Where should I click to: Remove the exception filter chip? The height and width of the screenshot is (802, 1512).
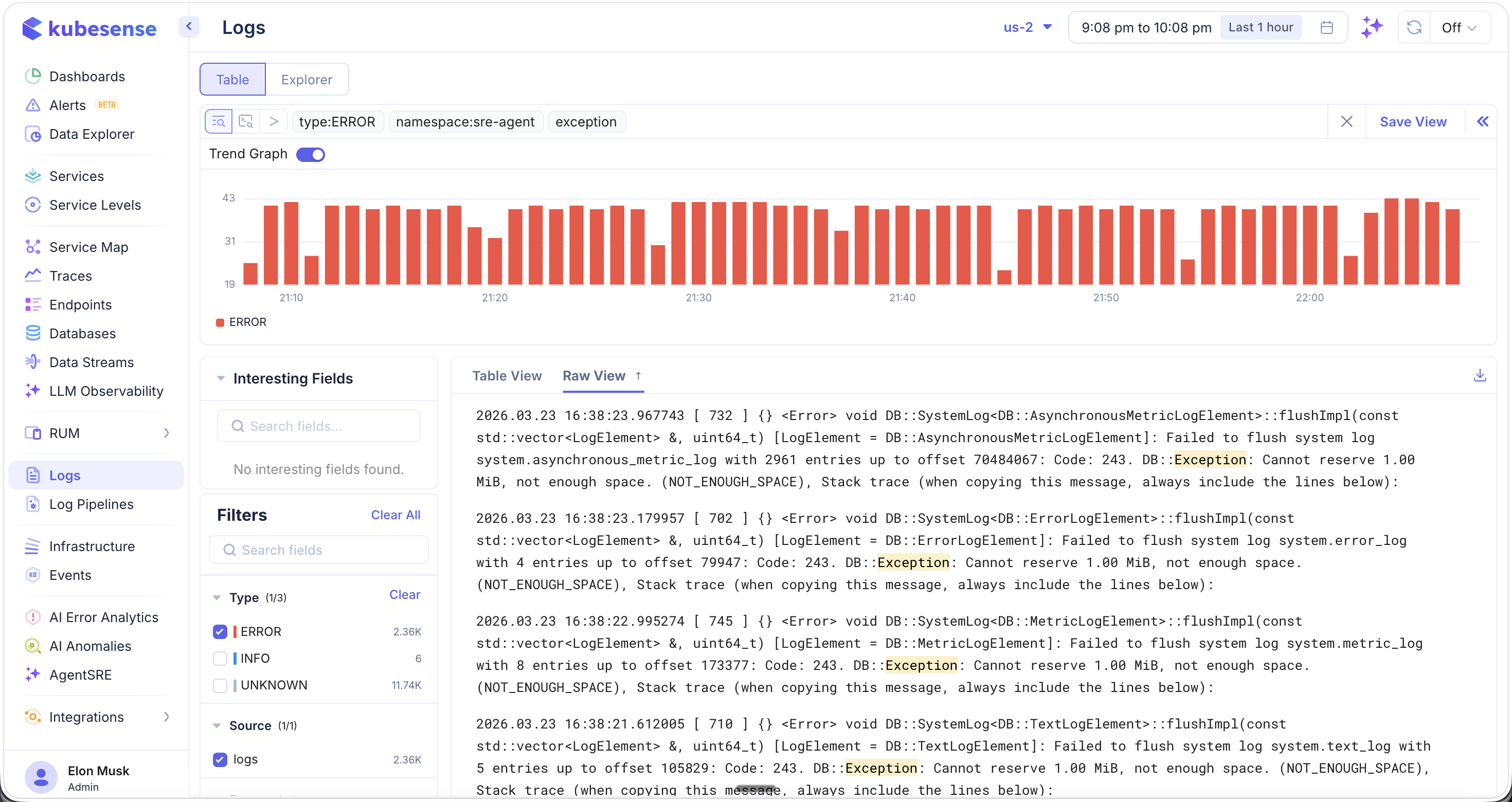[586, 121]
